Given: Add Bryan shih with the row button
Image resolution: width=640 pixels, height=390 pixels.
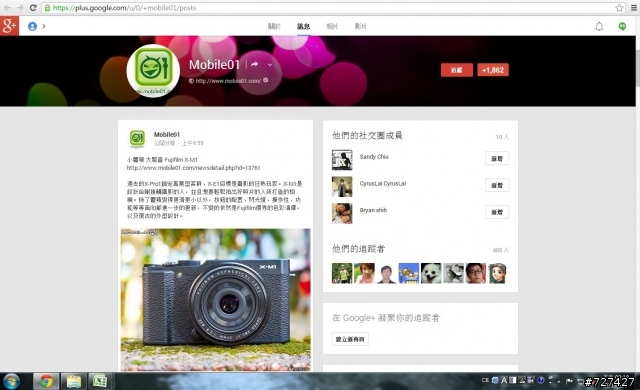Looking at the screenshot, I should tap(497, 212).
